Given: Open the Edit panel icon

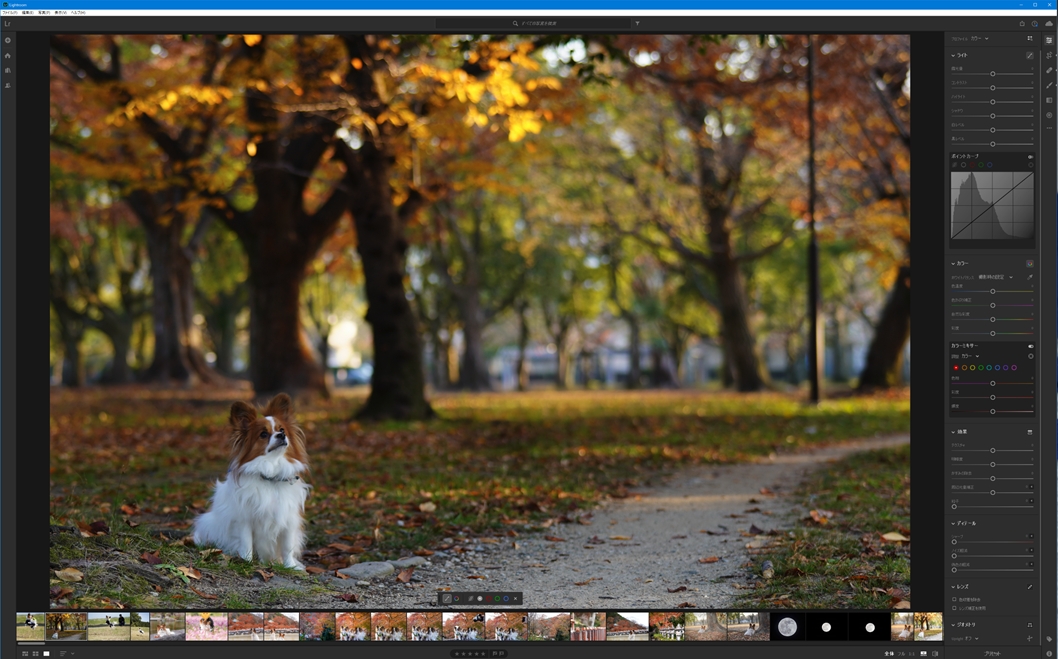Looking at the screenshot, I should 1049,41.
